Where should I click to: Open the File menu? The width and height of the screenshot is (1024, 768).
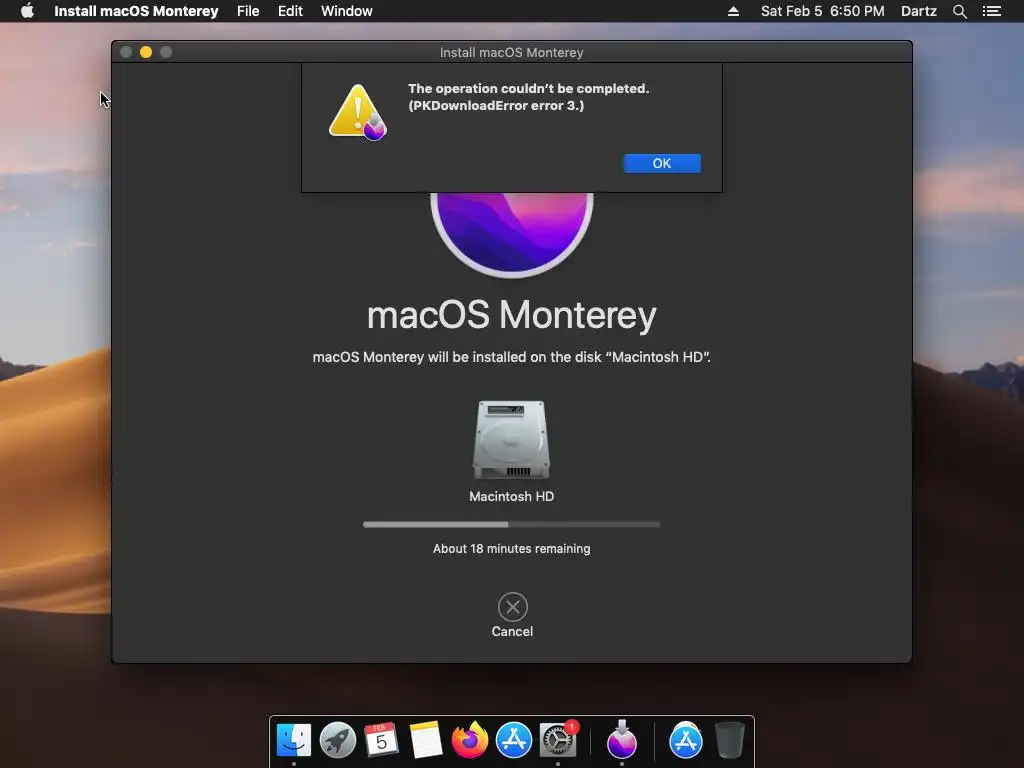(x=248, y=11)
